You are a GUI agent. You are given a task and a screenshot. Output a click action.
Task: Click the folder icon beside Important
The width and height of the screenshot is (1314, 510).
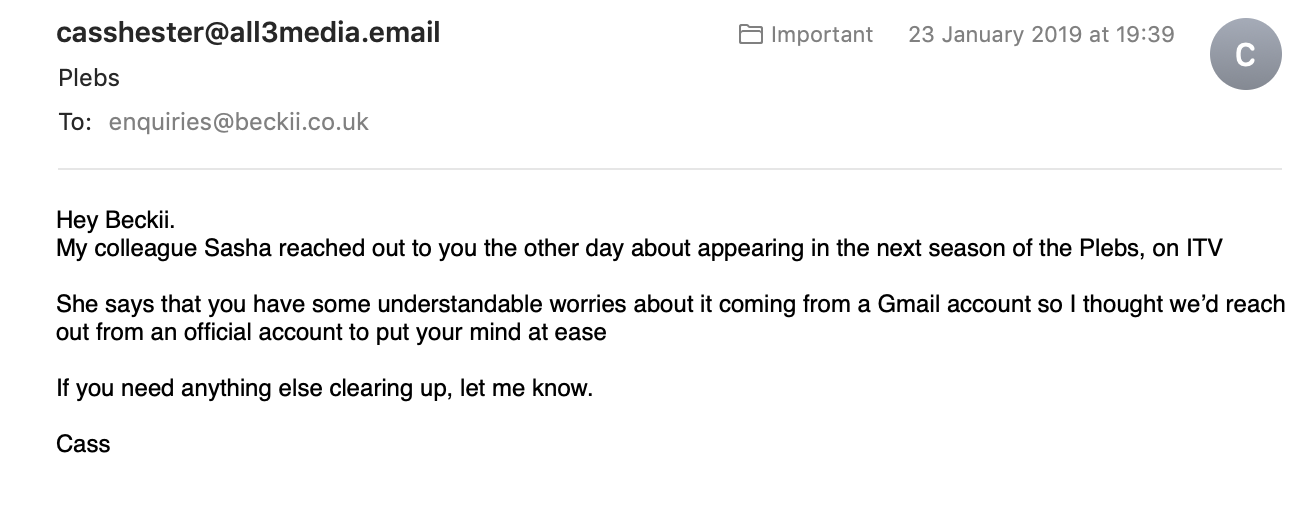pyautogui.click(x=750, y=35)
